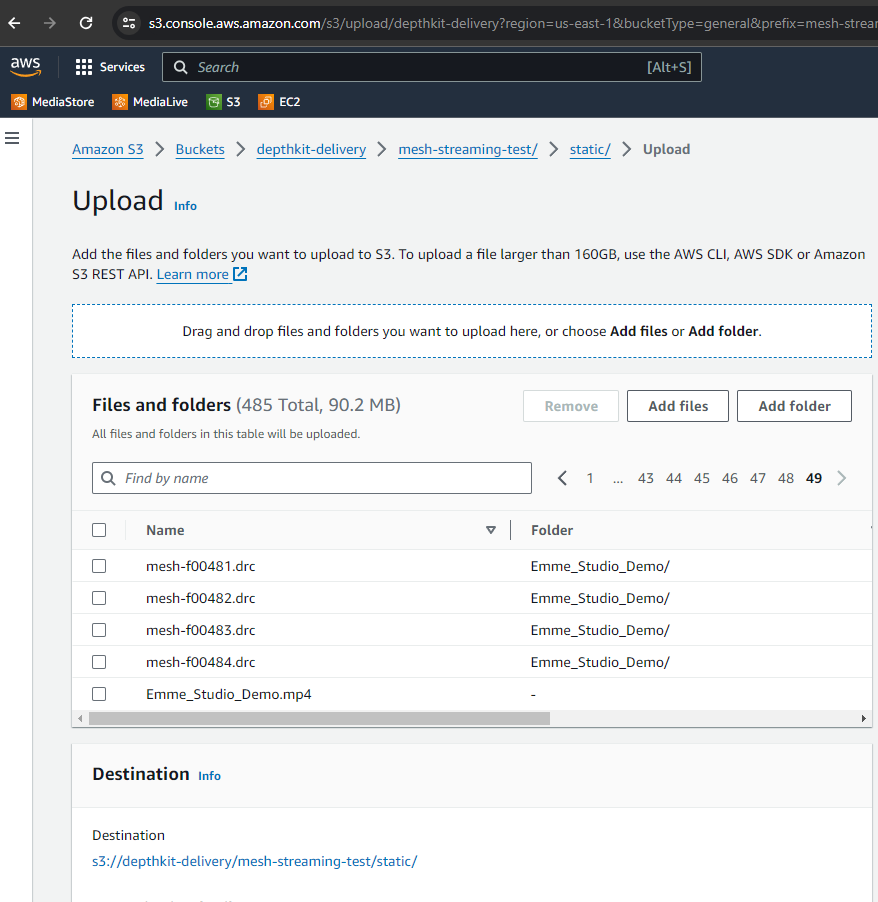
Task: Focus the AWS Search input field
Action: (x=432, y=67)
